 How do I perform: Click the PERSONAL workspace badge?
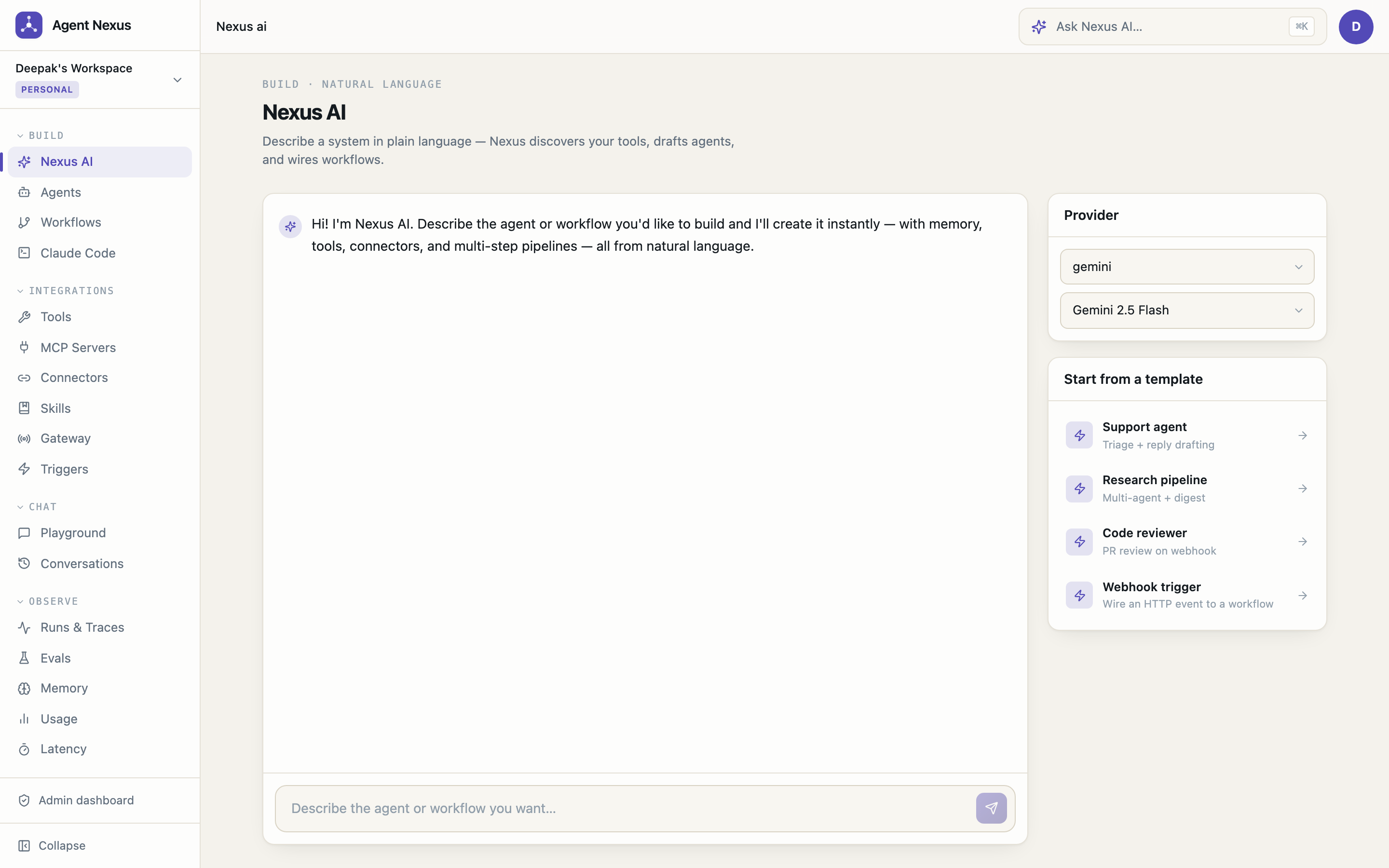(x=47, y=90)
